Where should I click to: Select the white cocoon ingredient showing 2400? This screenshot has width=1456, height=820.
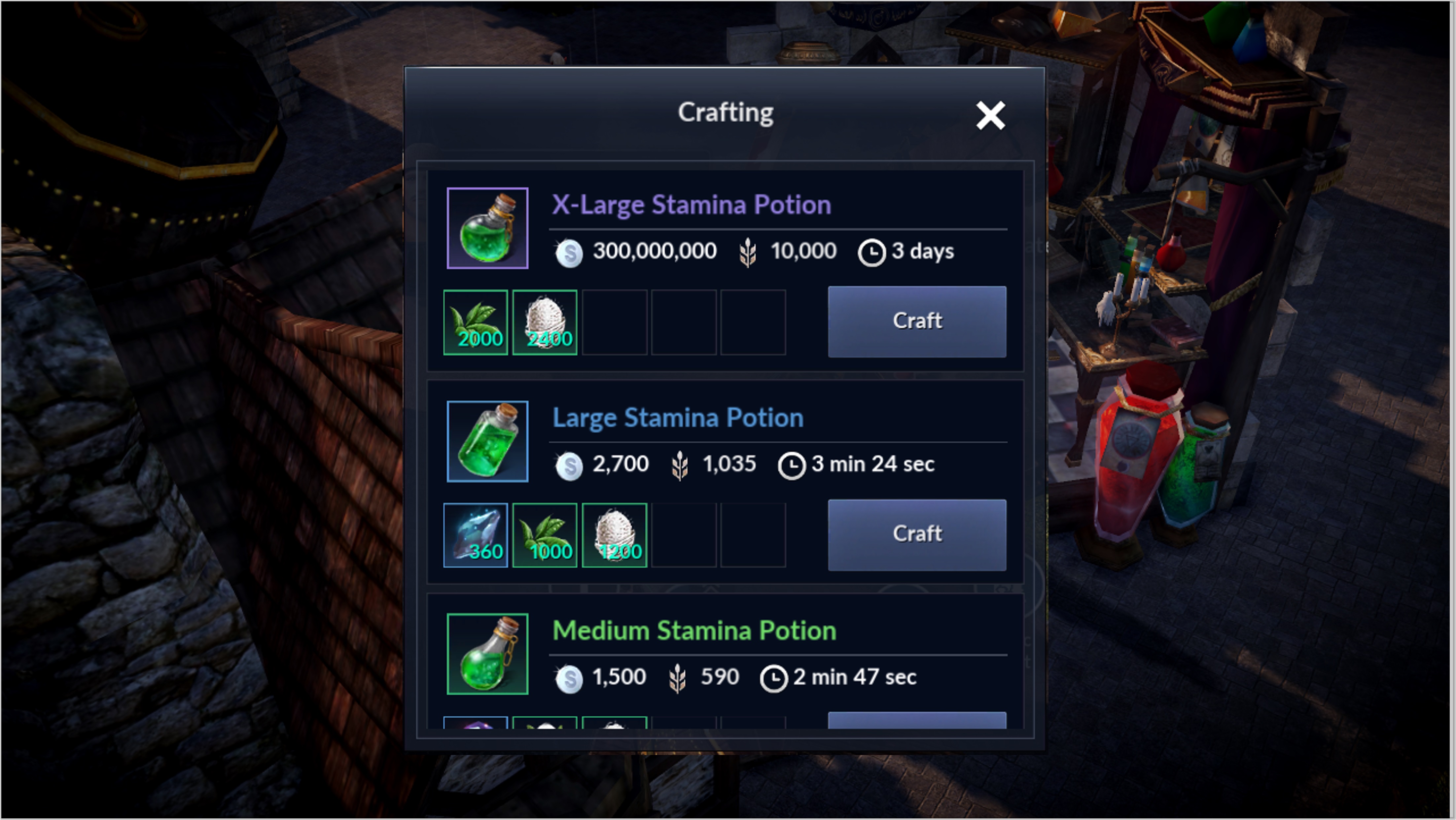pyautogui.click(x=545, y=322)
